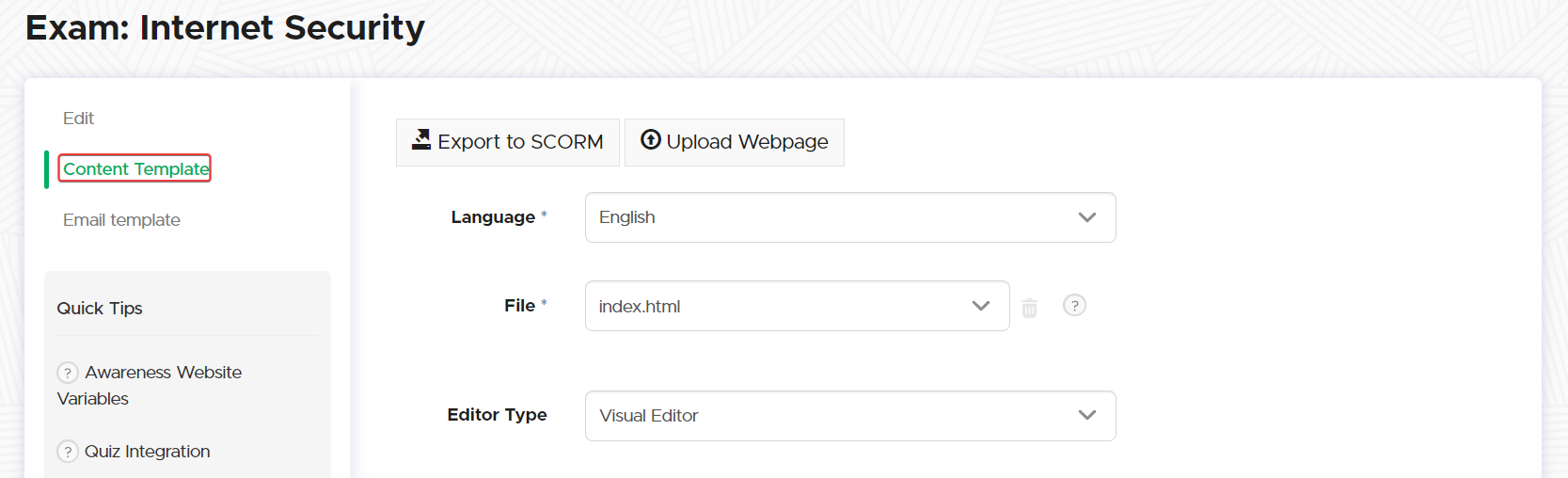This screenshot has width=1568, height=478.
Task: Click the Export to SCORM download icon
Action: pyautogui.click(x=421, y=140)
